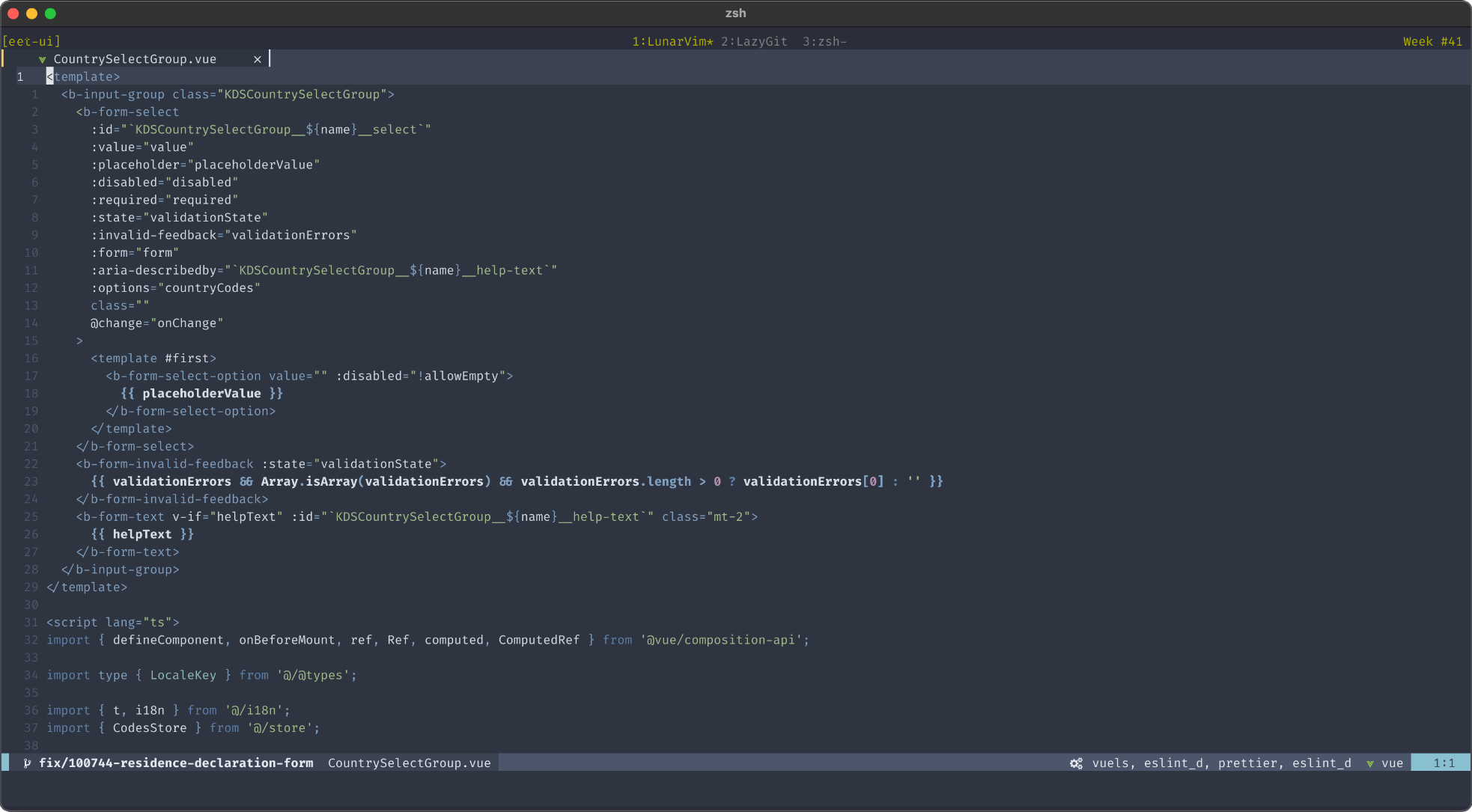The height and width of the screenshot is (812, 1472).
Task: Open the CountrySelectGroup.vue buffer tab
Action: click(x=135, y=59)
